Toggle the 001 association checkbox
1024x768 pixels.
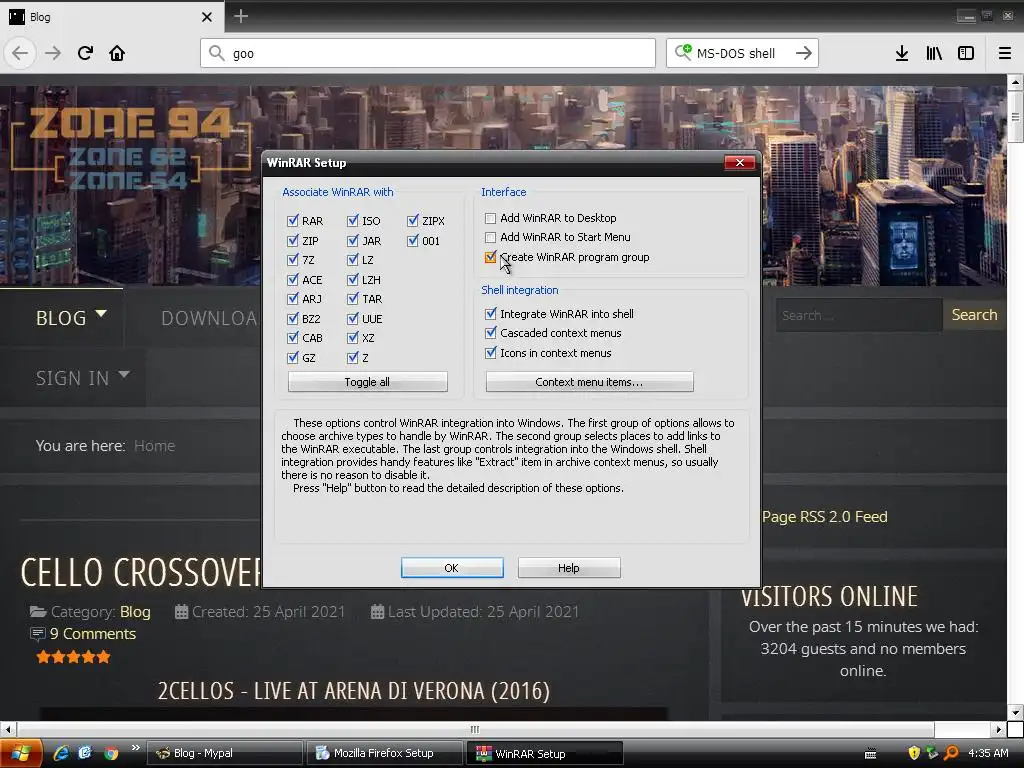tap(413, 240)
